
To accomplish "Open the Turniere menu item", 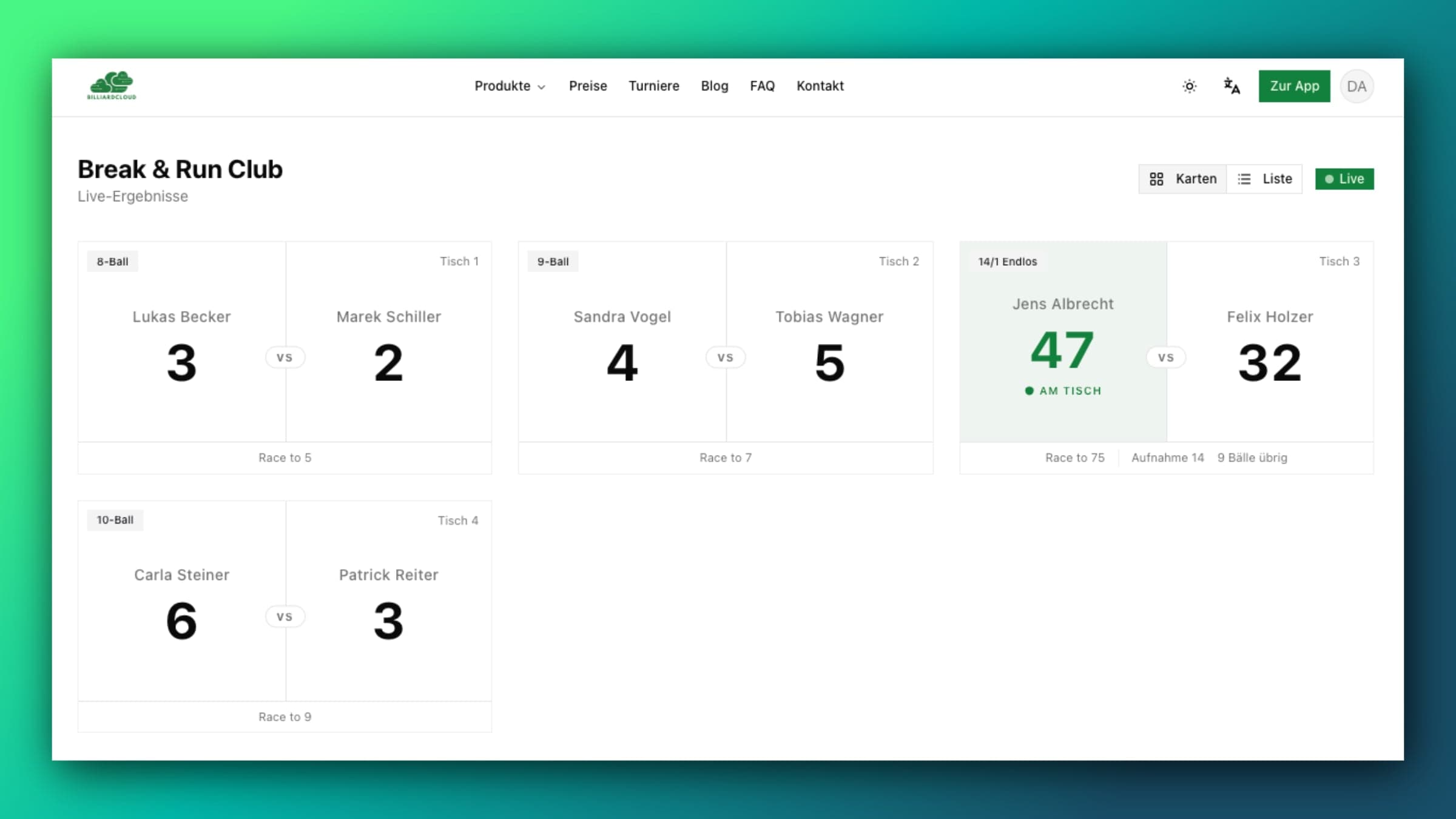I will click(x=653, y=86).
